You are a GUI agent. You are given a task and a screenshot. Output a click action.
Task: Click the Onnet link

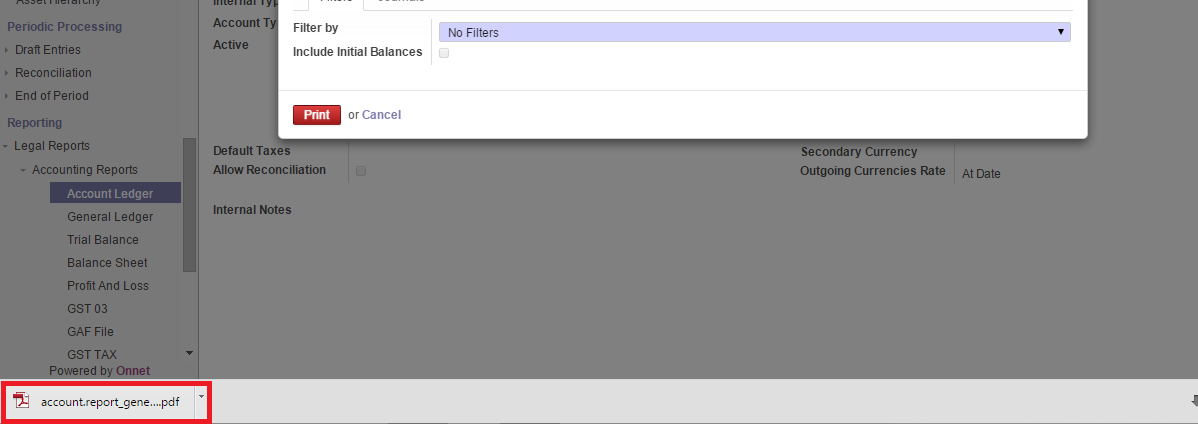133,371
